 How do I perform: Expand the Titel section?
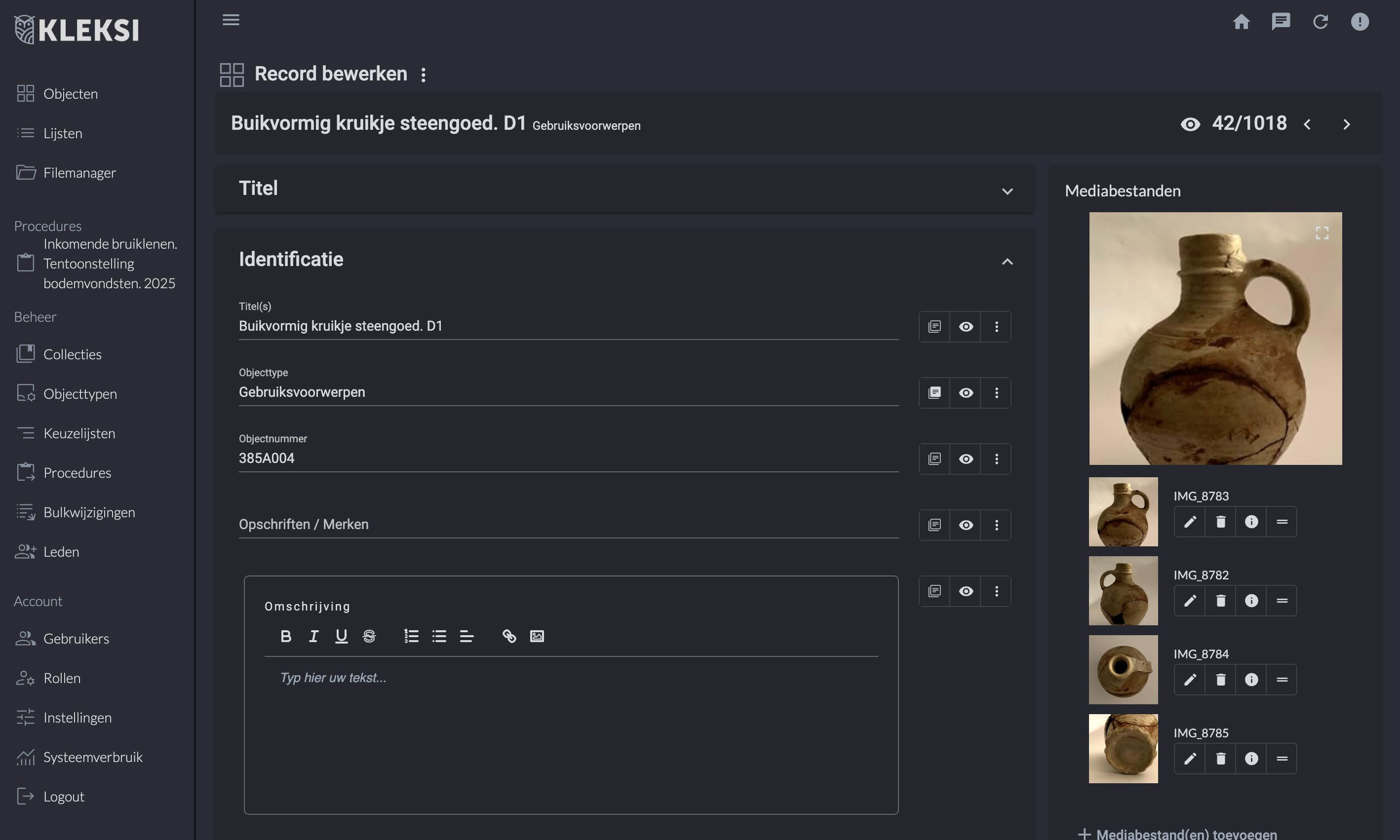pyautogui.click(x=1007, y=191)
